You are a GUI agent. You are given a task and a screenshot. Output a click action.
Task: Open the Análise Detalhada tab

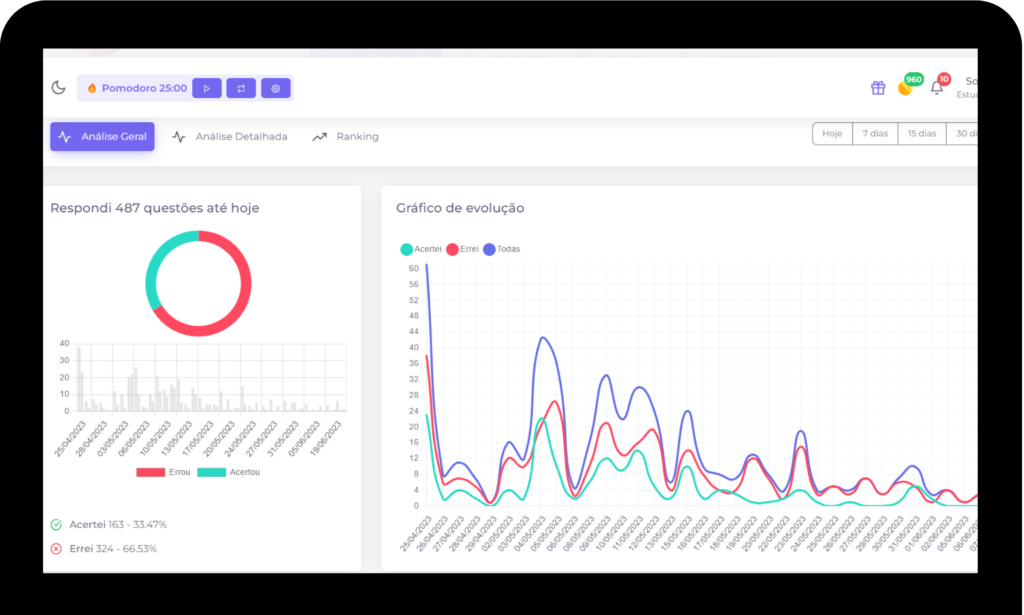click(230, 136)
